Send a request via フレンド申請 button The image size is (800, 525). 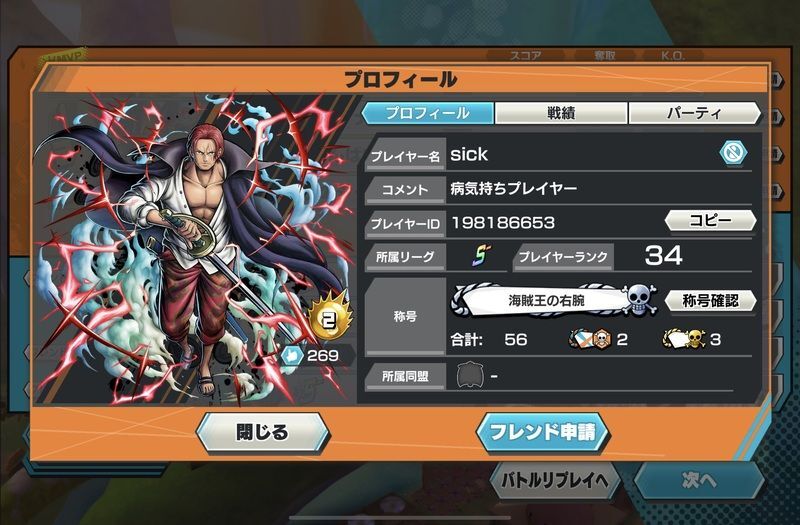543,433
